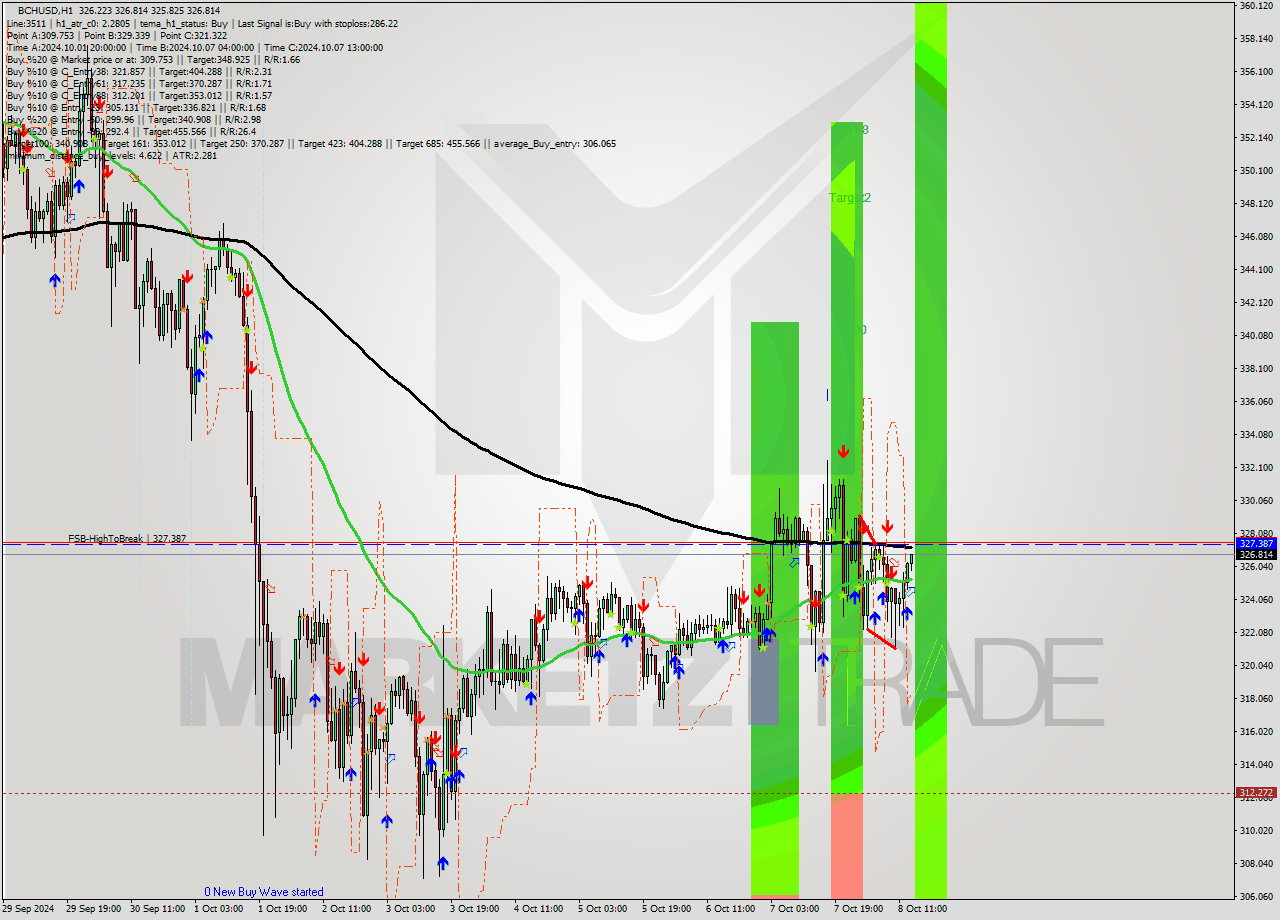1280x920 pixels.
Task: Click the 'Target:340.908 || R/R:2.98' line
Action: click(204, 119)
